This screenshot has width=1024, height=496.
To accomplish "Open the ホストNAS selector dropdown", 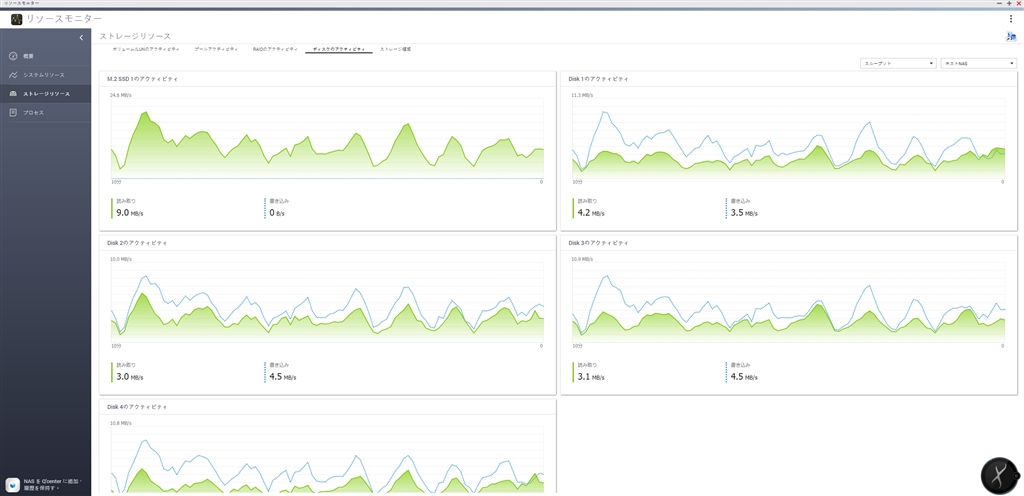I will [x=978, y=63].
